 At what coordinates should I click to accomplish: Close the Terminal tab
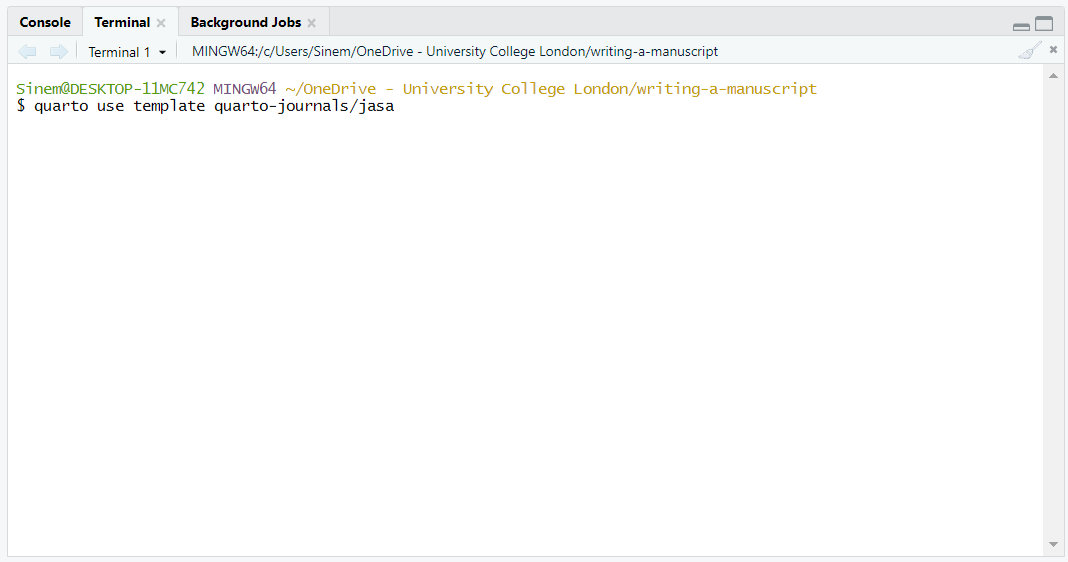coord(161,23)
